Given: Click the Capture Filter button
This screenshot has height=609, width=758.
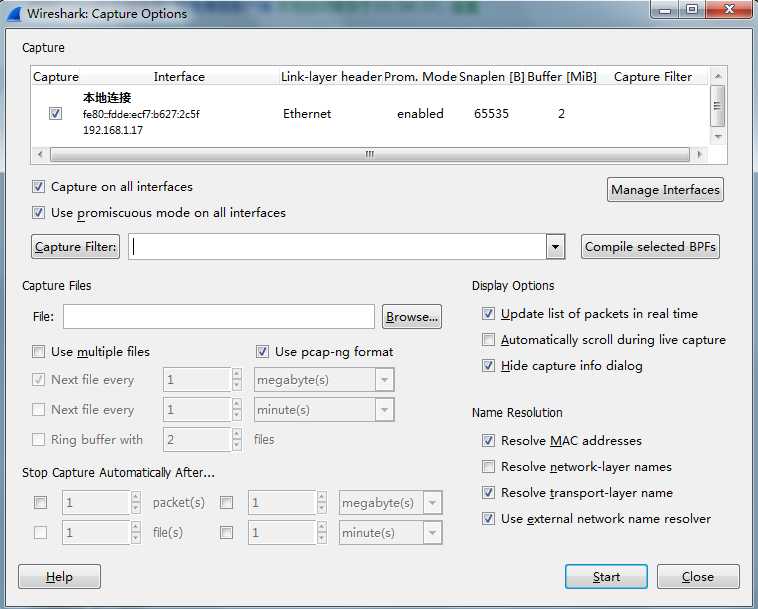Looking at the screenshot, I should [x=75, y=247].
